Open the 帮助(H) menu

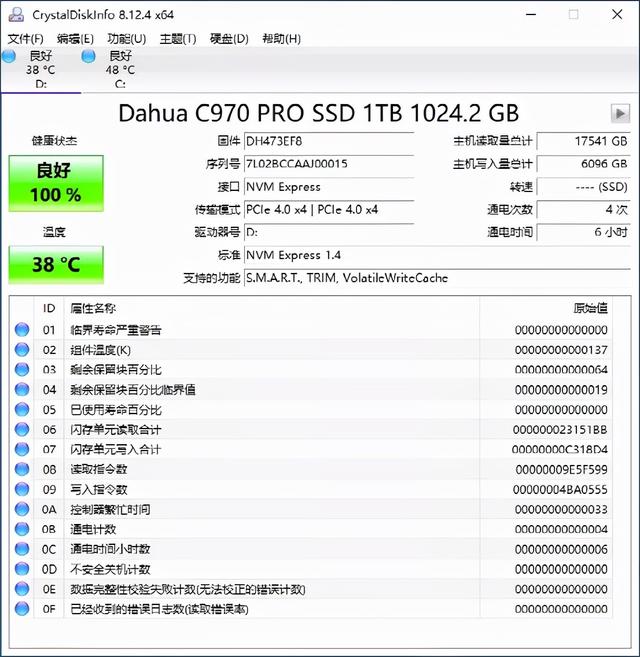click(x=281, y=39)
